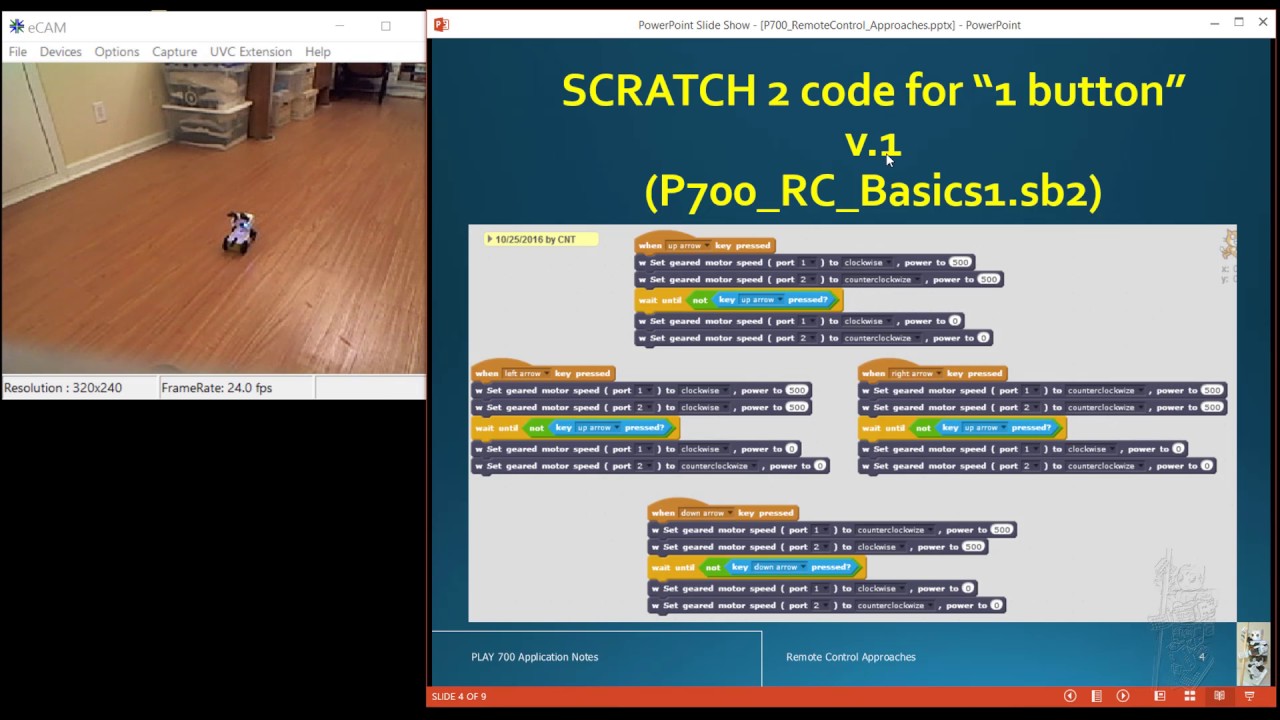Click the '(P700_RC_Basics1.sb2)' filename text
The image size is (1280, 720).
click(873, 190)
